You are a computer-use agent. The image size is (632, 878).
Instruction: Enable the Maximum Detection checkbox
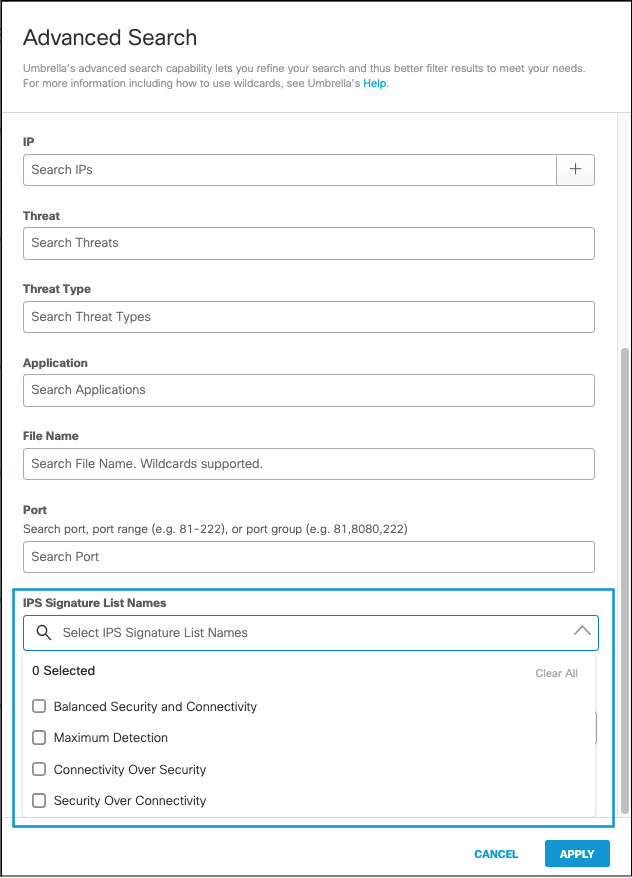click(x=38, y=737)
